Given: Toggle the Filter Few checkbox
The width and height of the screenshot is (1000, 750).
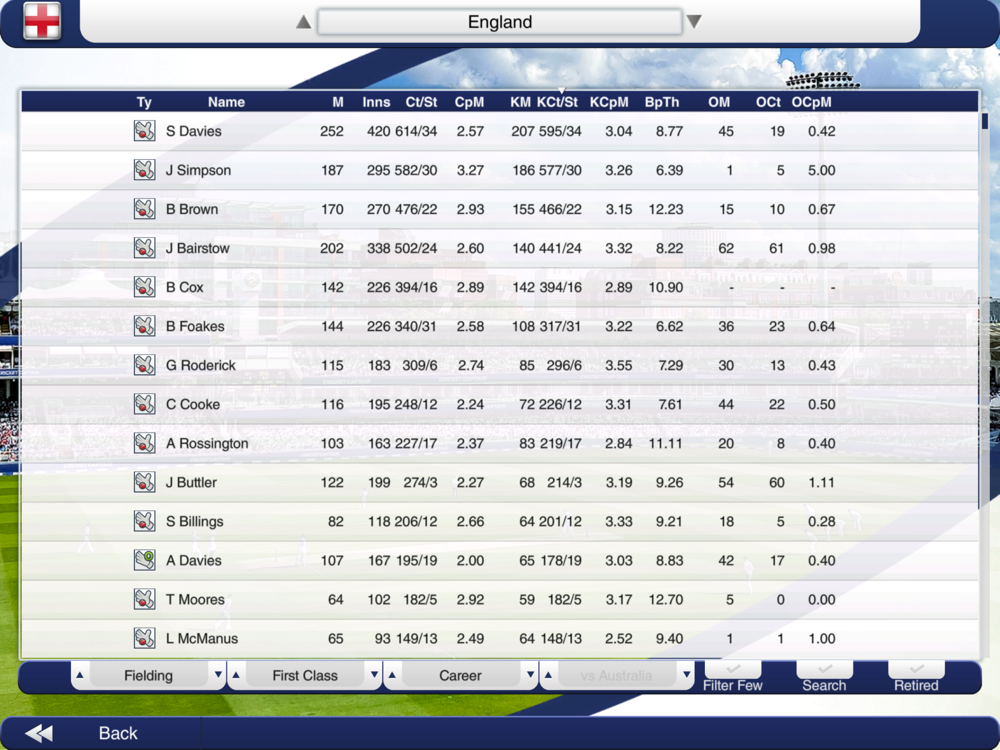Looking at the screenshot, I should click(x=733, y=669).
